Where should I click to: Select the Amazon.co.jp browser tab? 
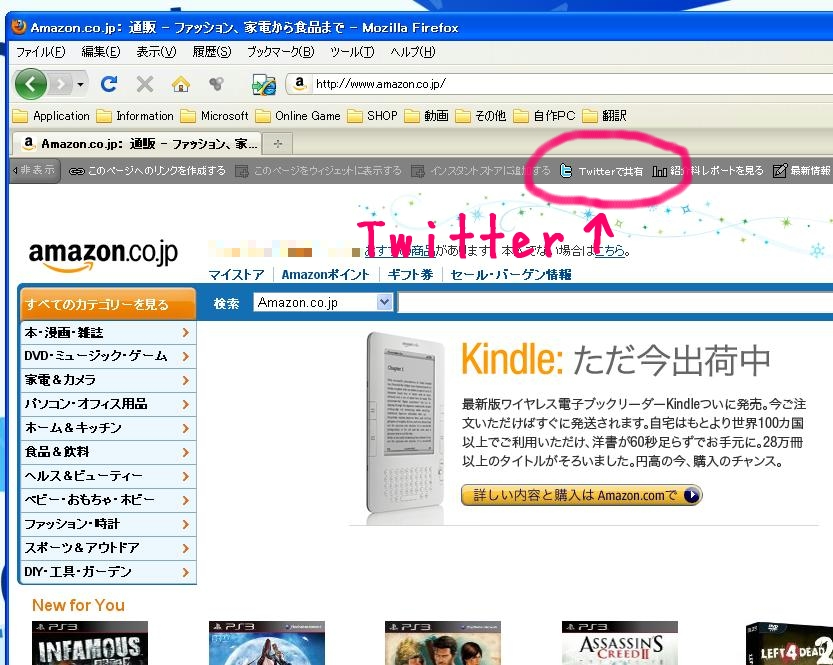coord(137,143)
